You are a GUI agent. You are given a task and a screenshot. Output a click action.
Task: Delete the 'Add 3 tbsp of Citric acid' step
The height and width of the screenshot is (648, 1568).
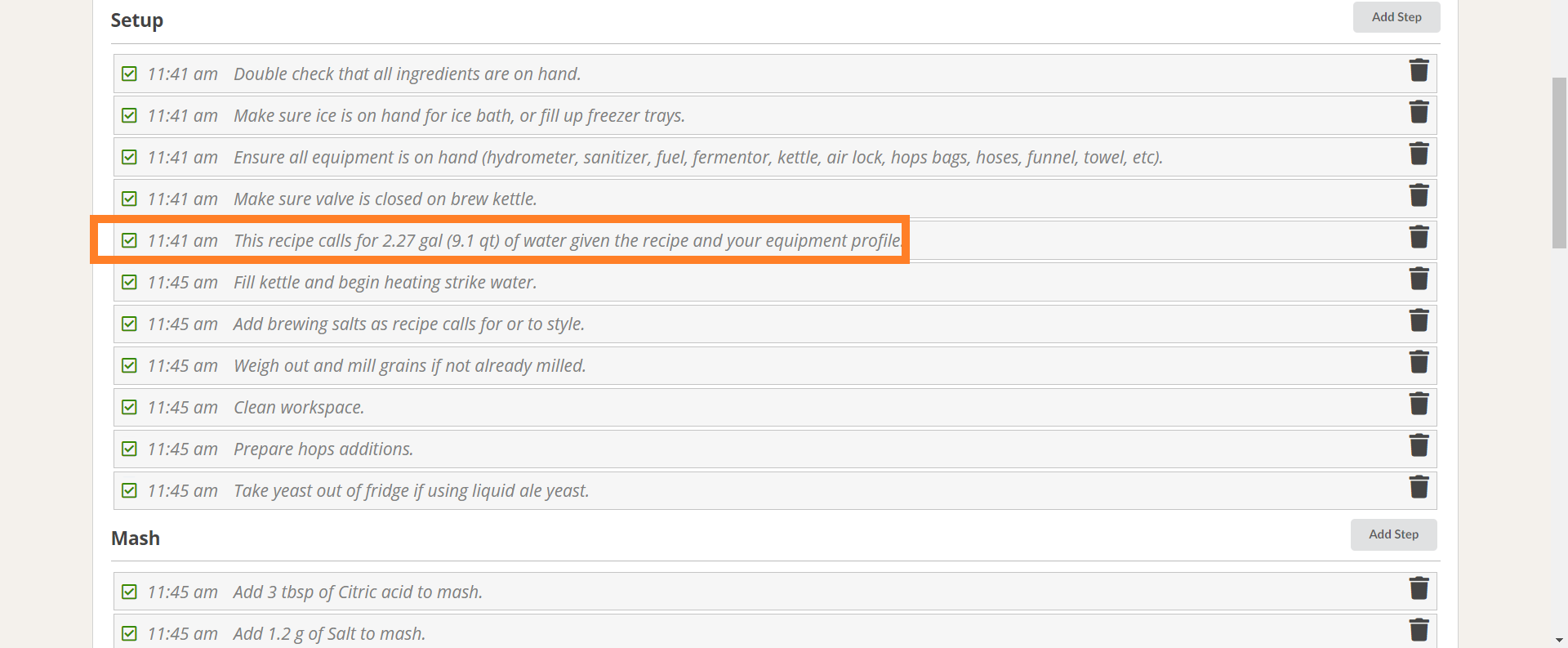[x=1419, y=588]
